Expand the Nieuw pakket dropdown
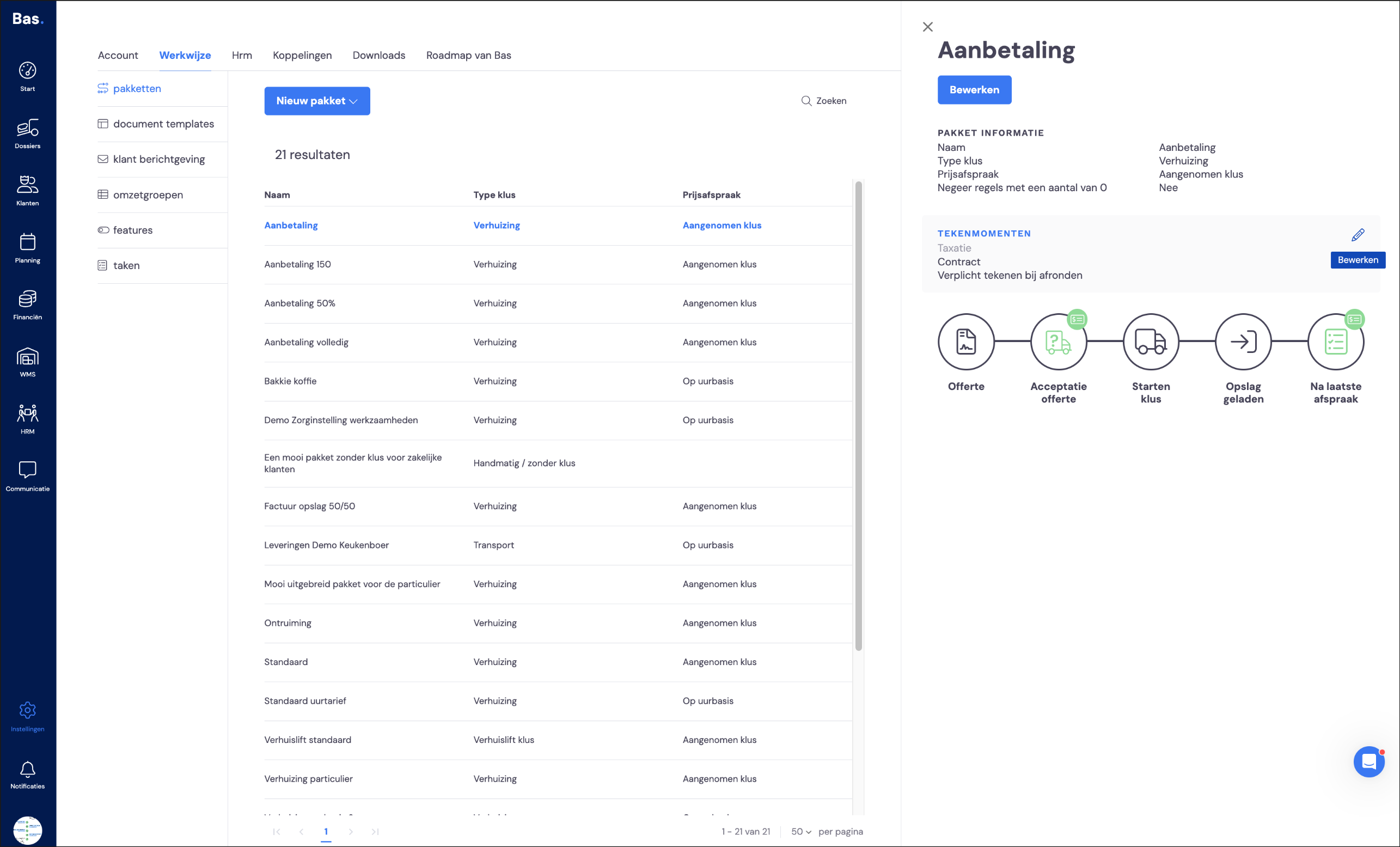 coord(317,101)
